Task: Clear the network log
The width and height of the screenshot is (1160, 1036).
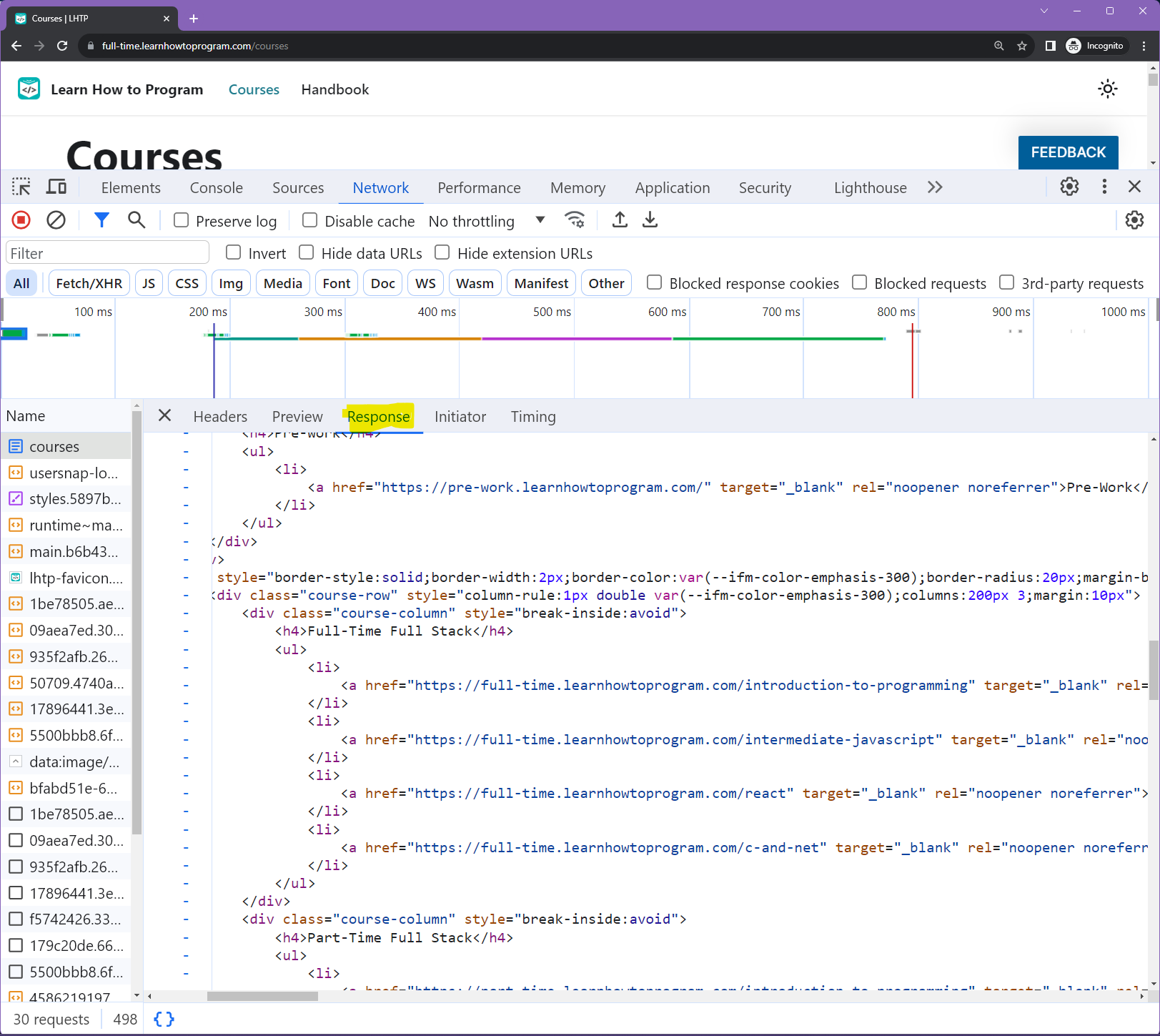Action: click(56, 220)
